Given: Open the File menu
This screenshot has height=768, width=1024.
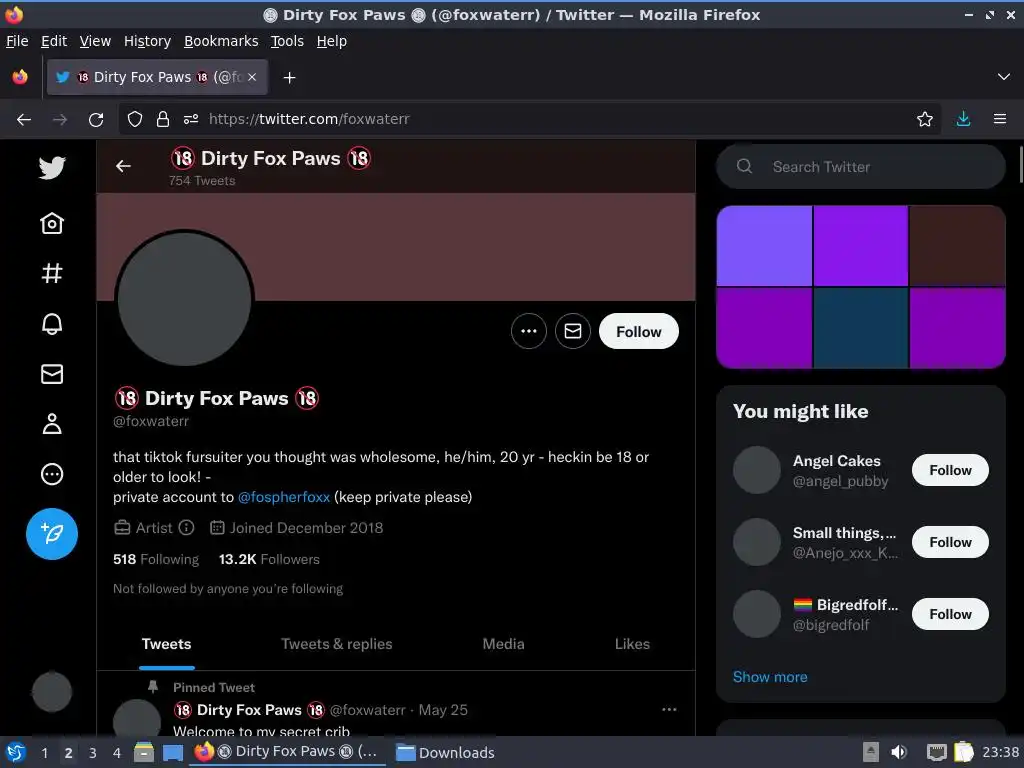Looking at the screenshot, I should (17, 41).
